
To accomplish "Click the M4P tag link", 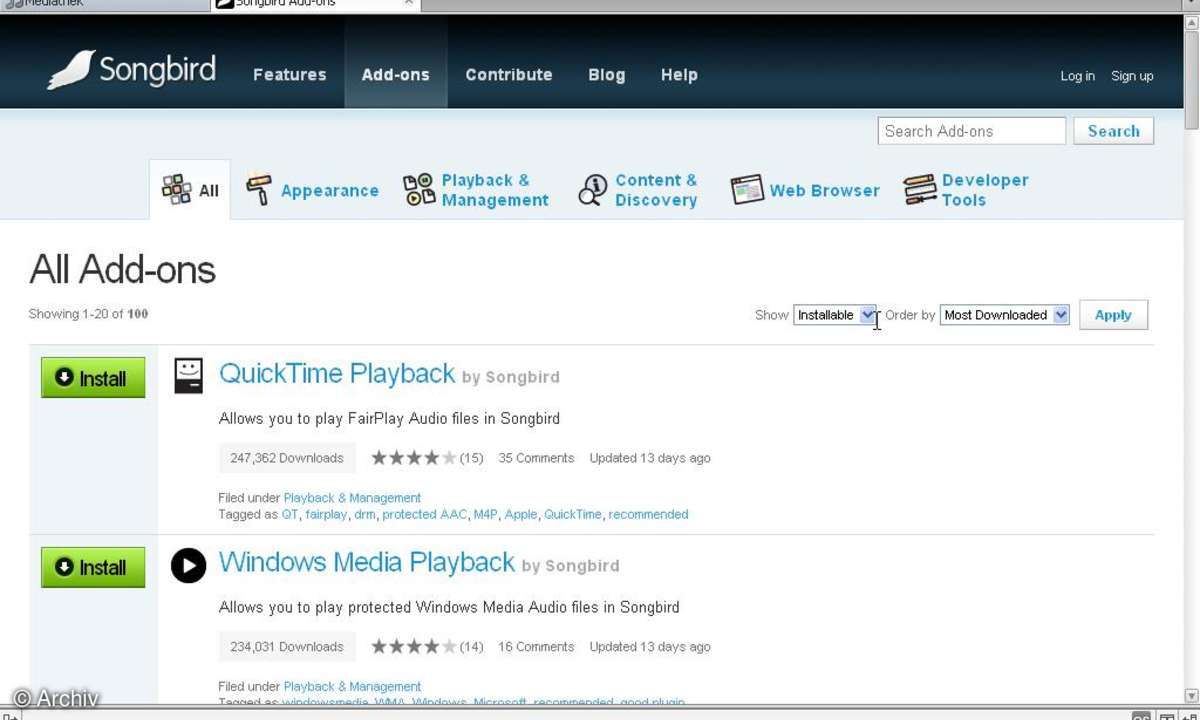I will (x=485, y=514).
